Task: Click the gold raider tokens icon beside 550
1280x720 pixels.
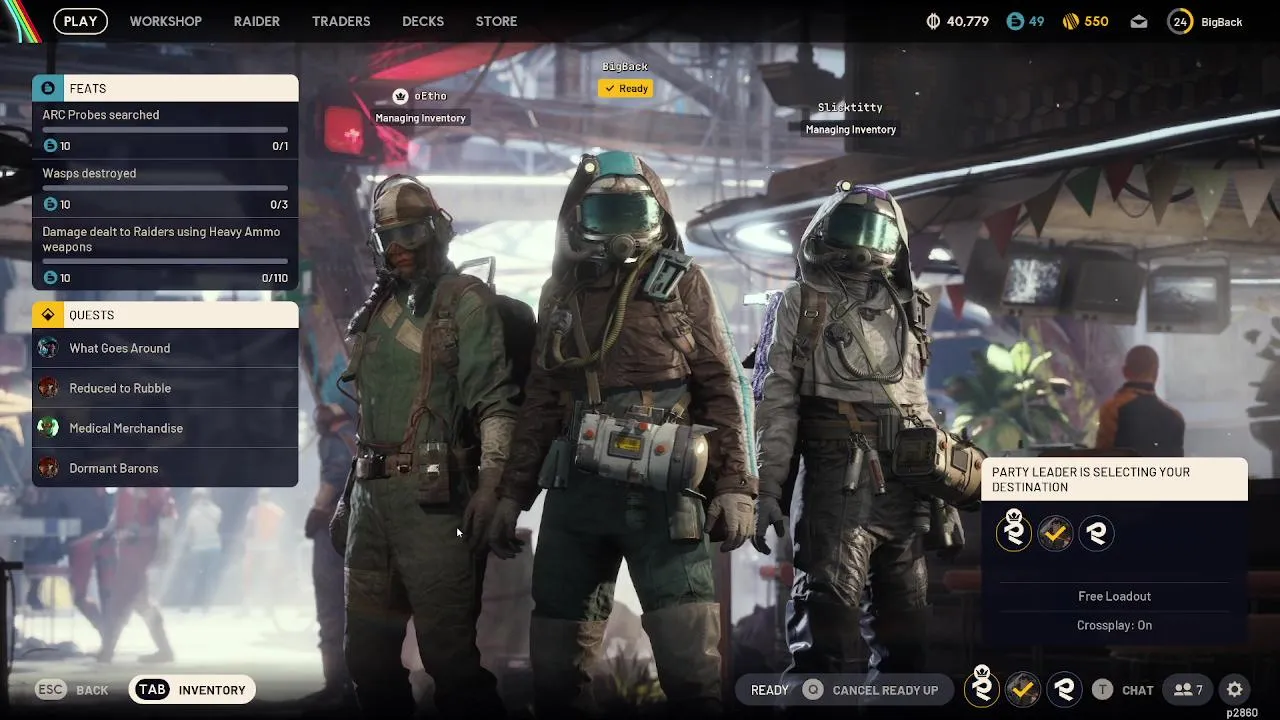Action: click(x=1070, y=21)
